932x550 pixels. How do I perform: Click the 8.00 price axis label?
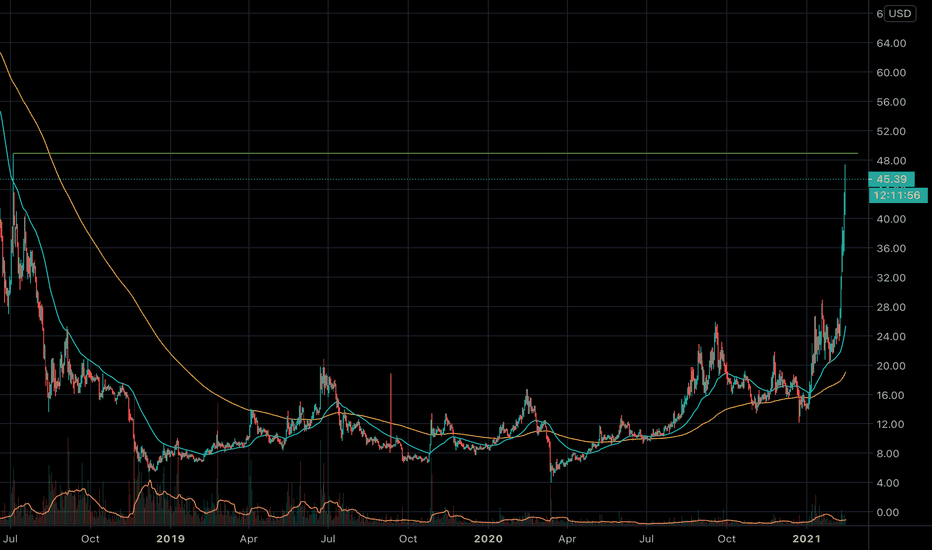coord(888,453)
